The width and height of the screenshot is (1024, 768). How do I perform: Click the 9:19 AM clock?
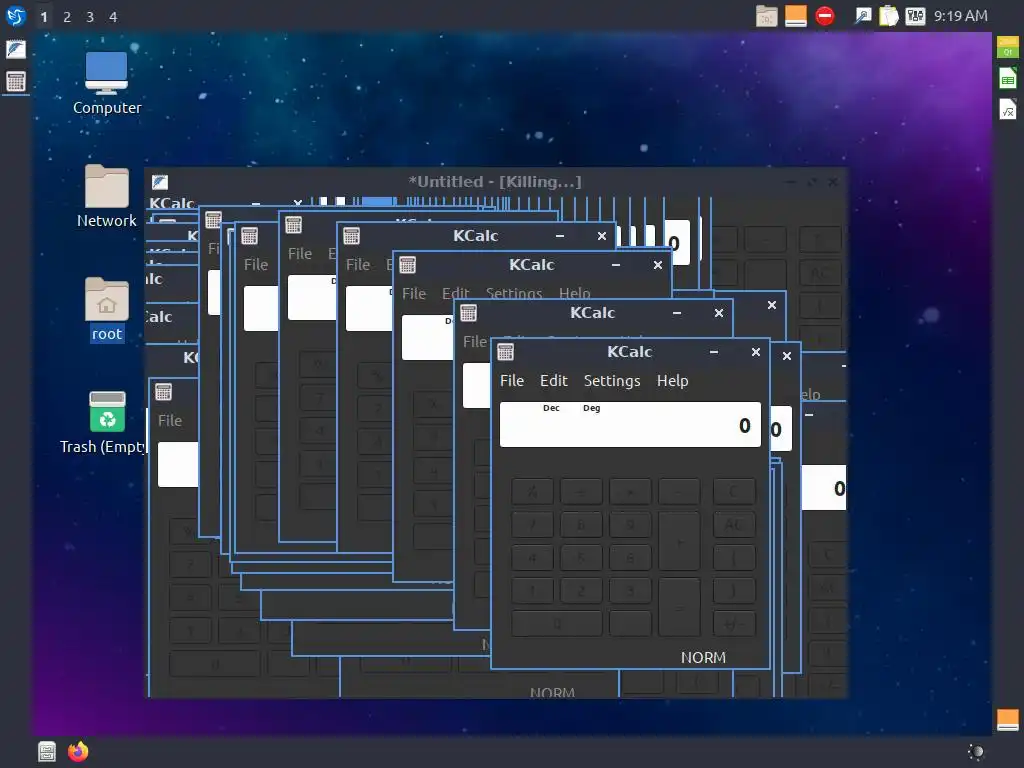(x=960, y=16)
